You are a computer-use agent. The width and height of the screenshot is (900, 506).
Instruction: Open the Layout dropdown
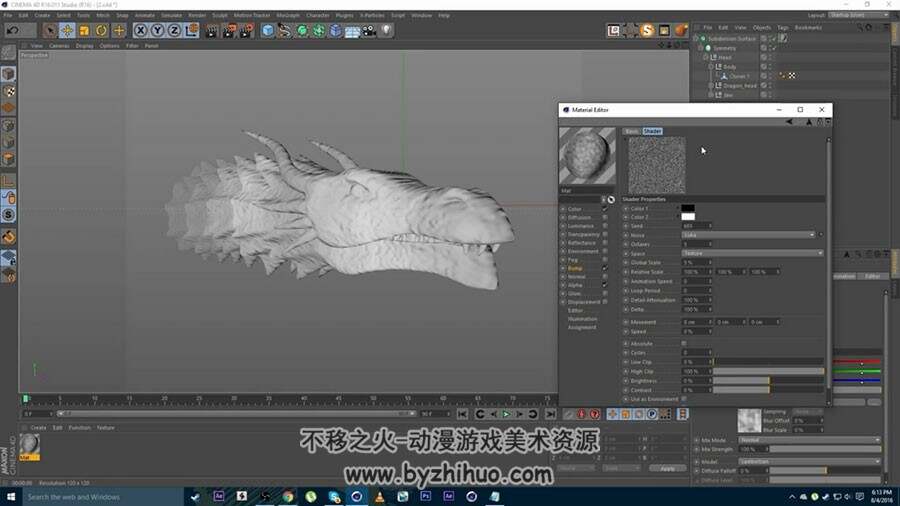click(859, 15)
